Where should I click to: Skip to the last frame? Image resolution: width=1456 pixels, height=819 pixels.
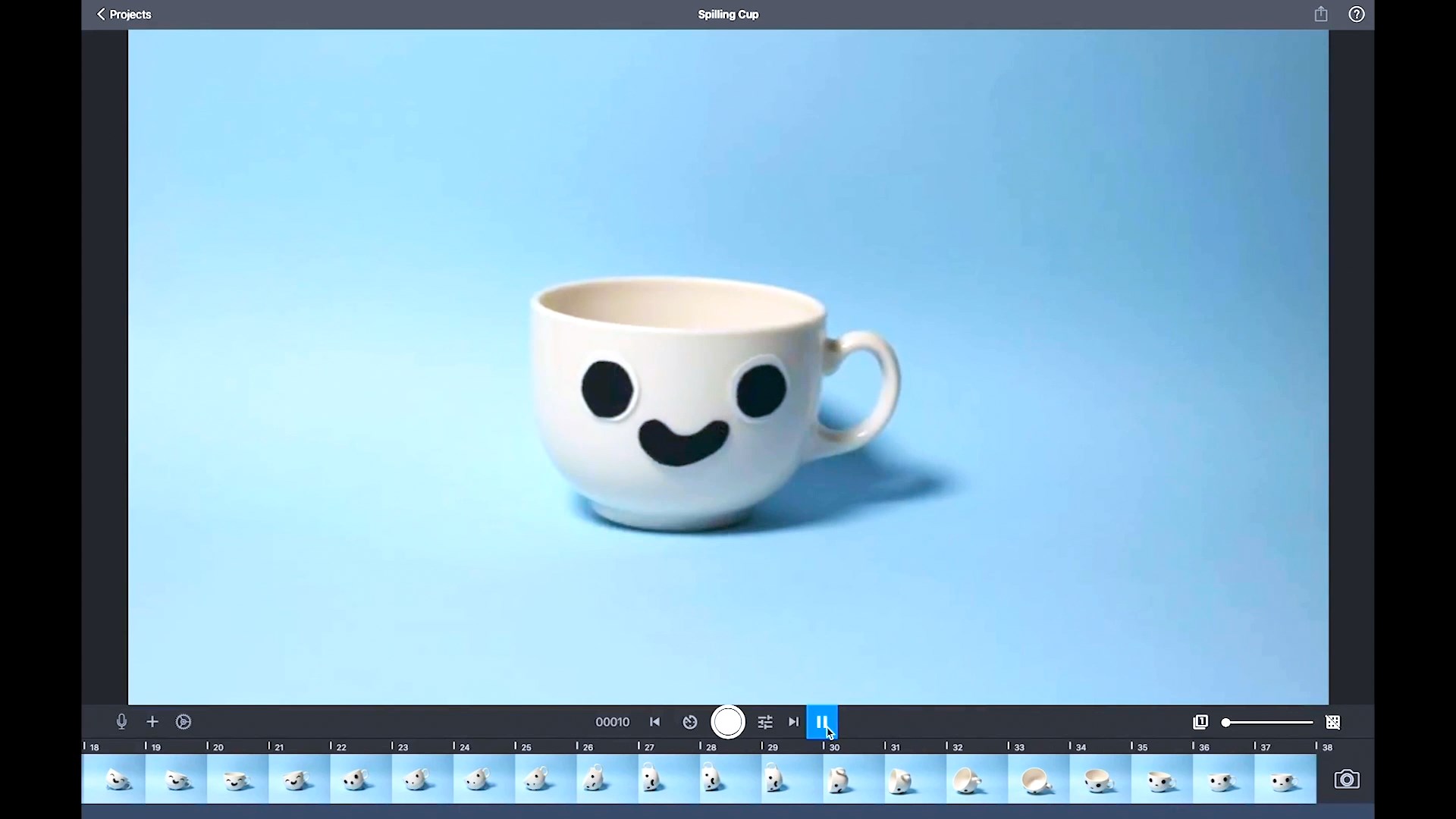794,722
